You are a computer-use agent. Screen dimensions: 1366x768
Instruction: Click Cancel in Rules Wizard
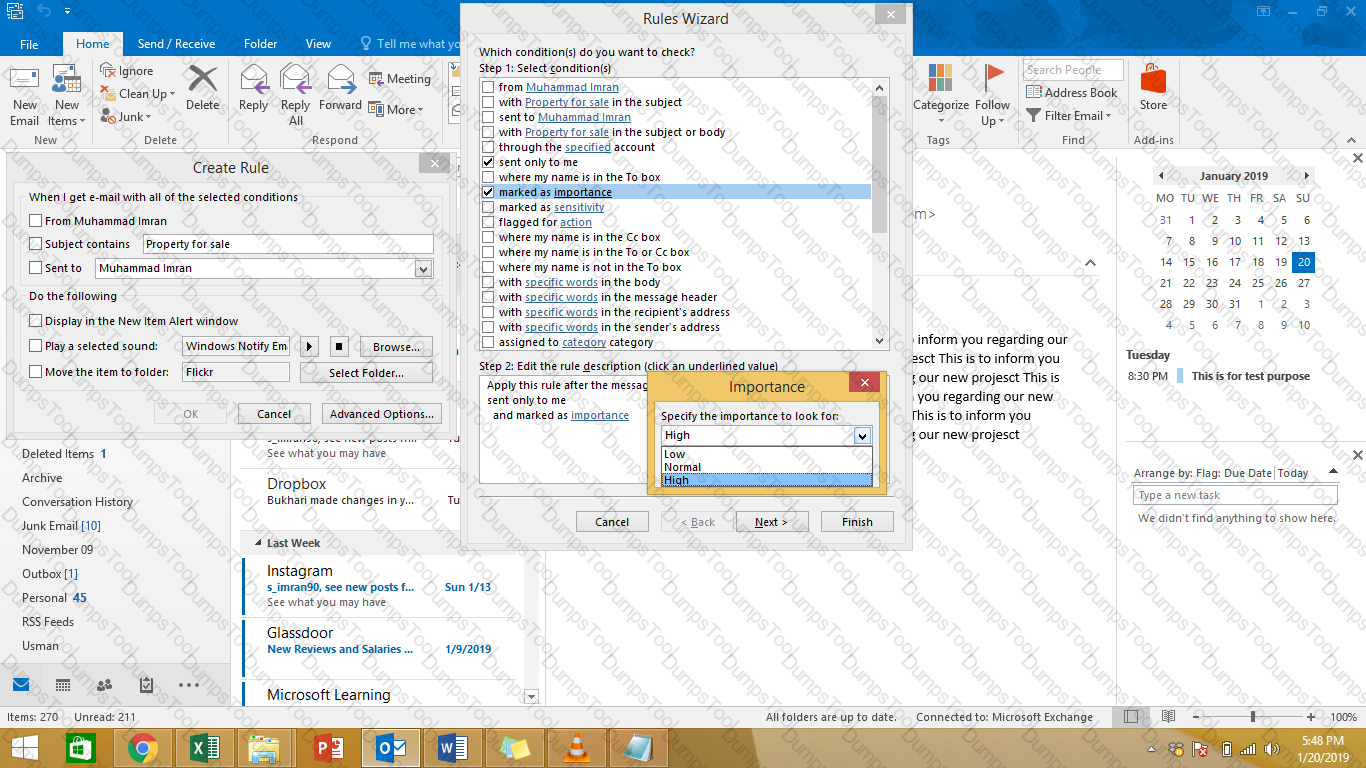pos(612,522)
